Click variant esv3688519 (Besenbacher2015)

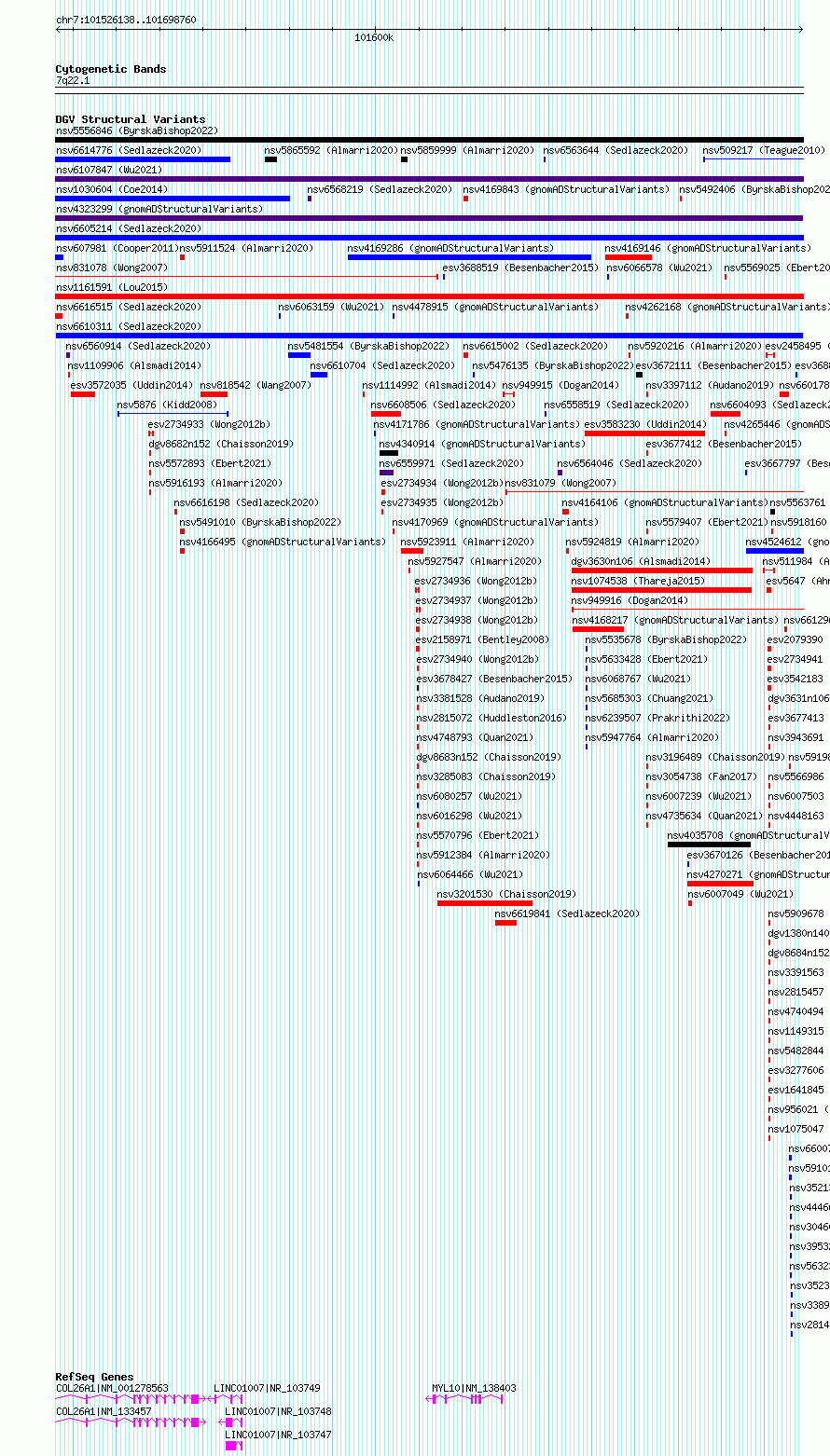pyautogui.click(x=520, y=268)
